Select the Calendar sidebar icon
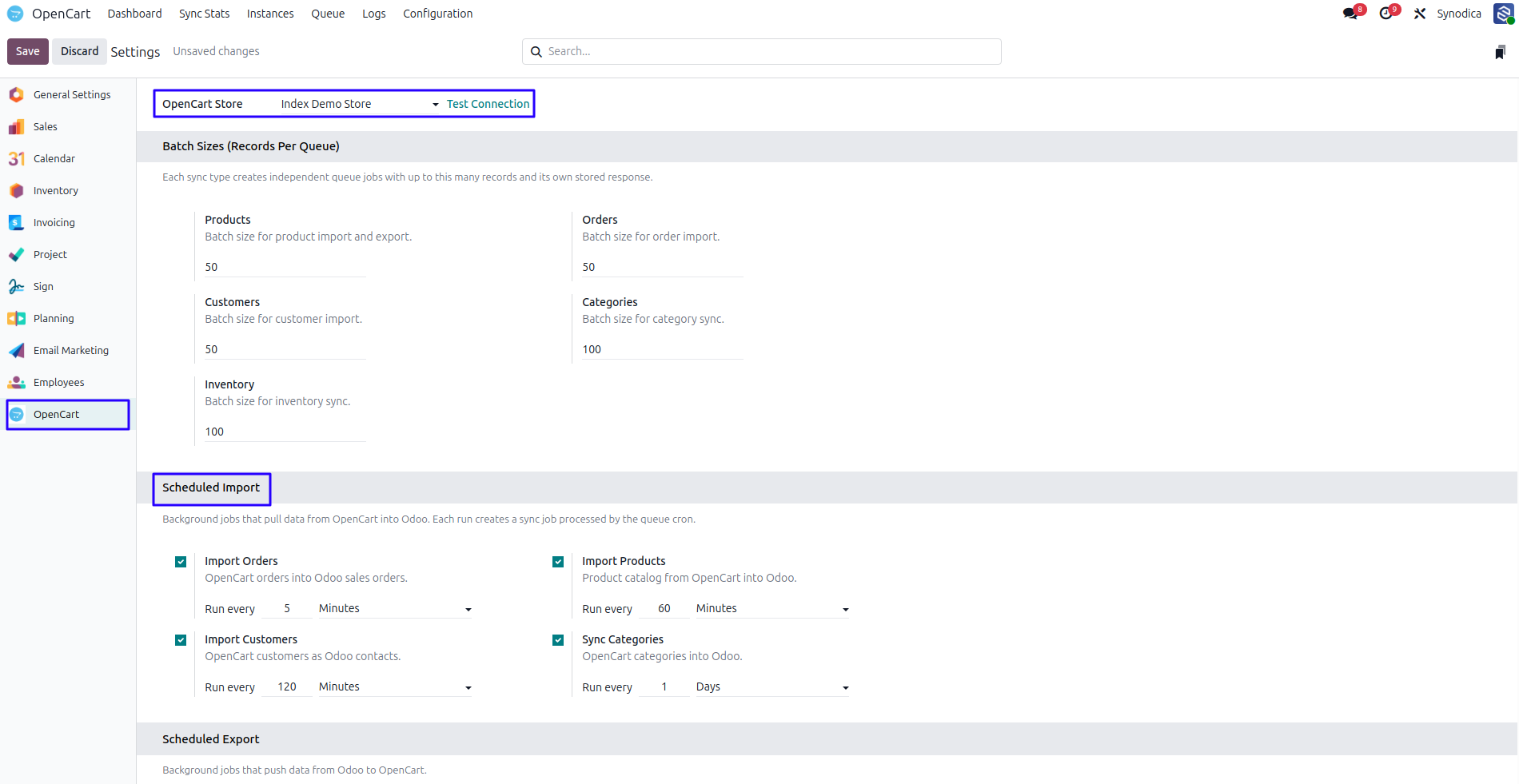This screenshot has width=1519, height=784. pos(16,158)
